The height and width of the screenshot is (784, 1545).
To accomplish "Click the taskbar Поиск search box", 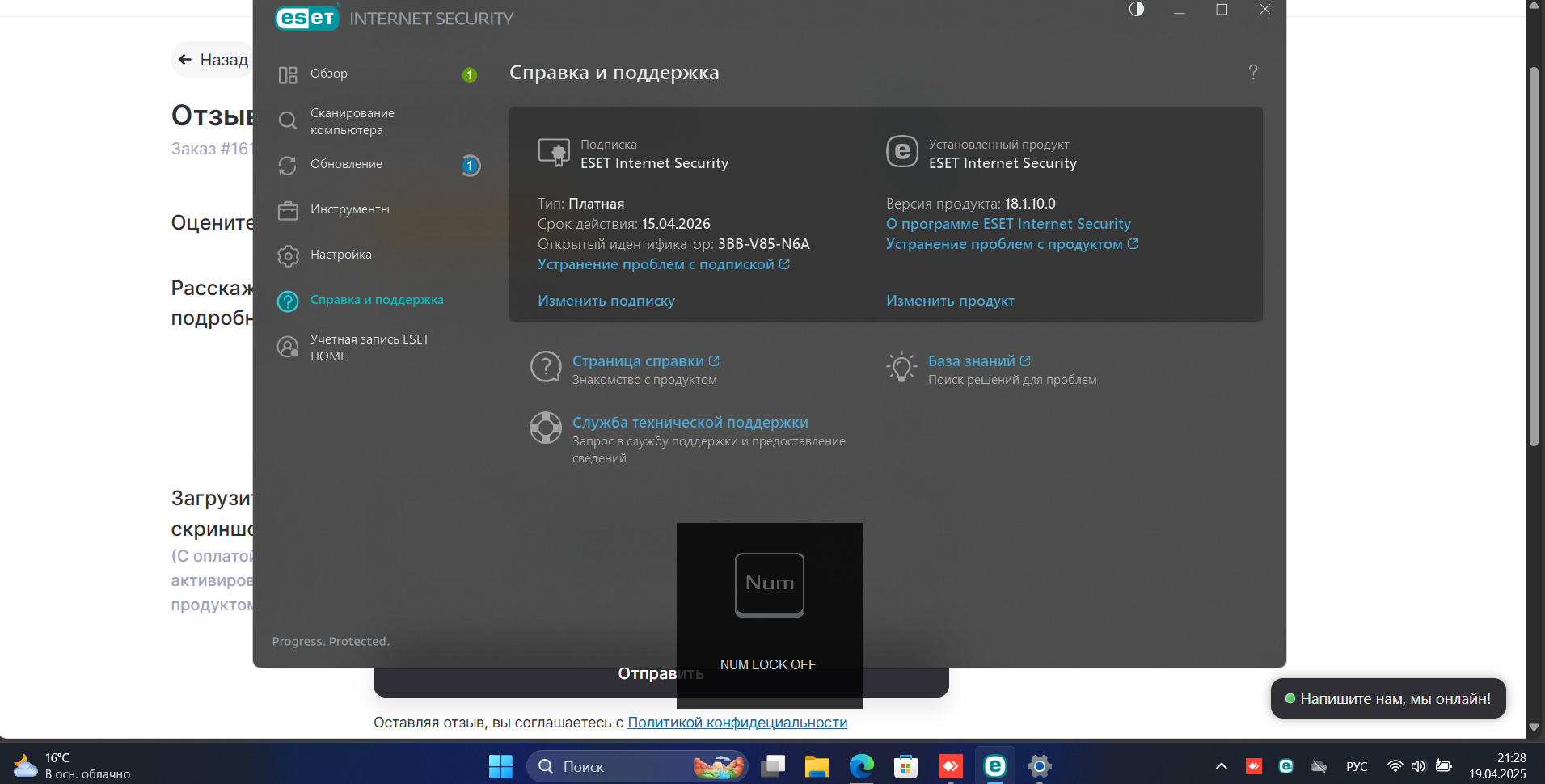I will pos(637,766).
